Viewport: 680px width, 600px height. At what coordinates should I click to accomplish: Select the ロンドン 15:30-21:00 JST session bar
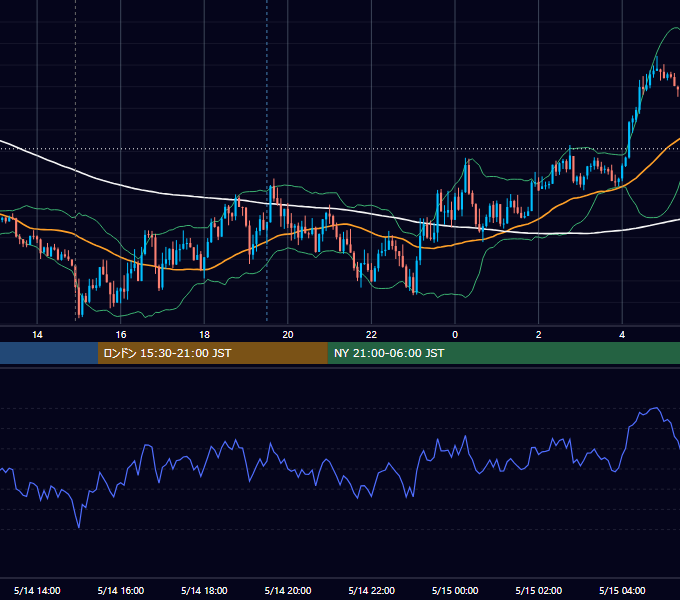click(212, 353)
